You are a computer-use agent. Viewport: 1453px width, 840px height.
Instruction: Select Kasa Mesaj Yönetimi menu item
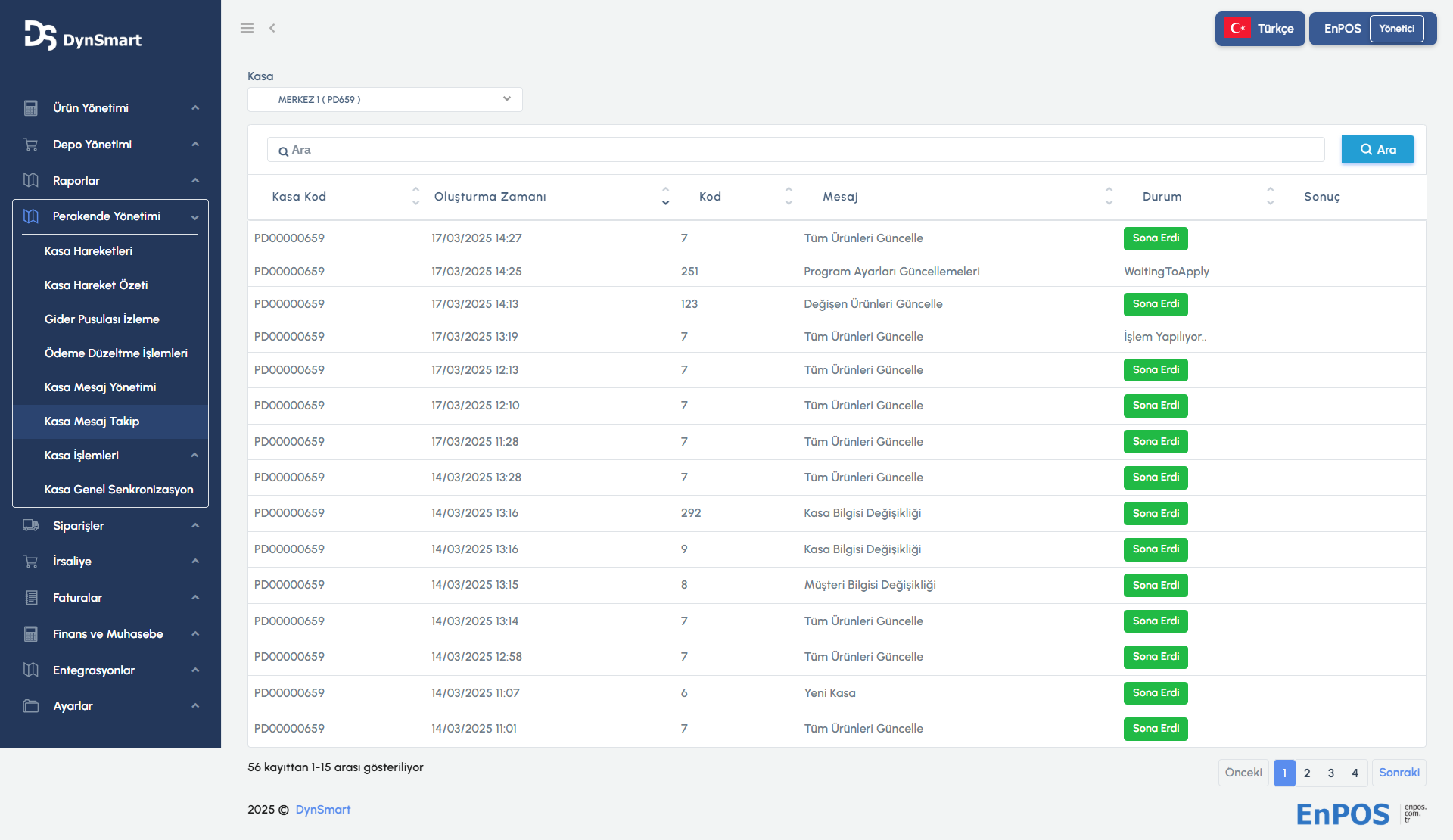(x=101, y=387)
